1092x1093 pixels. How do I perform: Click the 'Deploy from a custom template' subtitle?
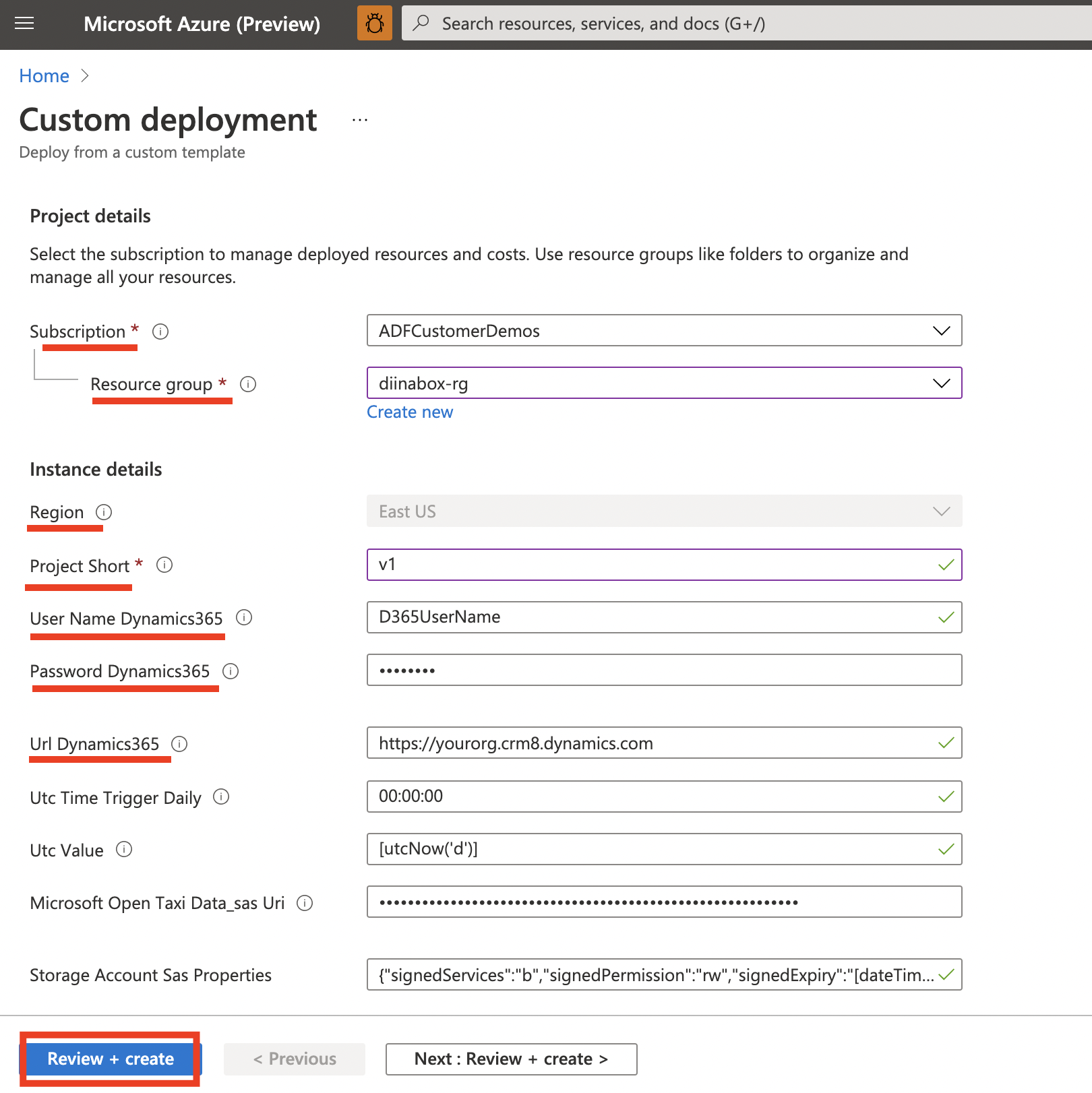(x=132, y=152)
